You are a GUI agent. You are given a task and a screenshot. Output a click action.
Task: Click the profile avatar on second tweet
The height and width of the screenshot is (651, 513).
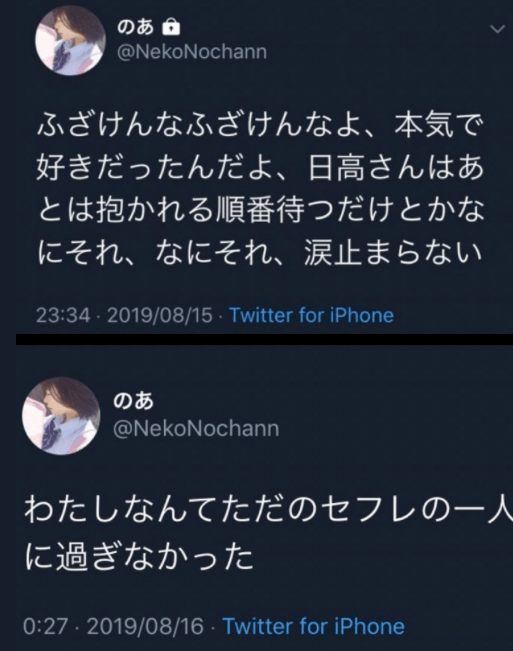coord(61,416)
